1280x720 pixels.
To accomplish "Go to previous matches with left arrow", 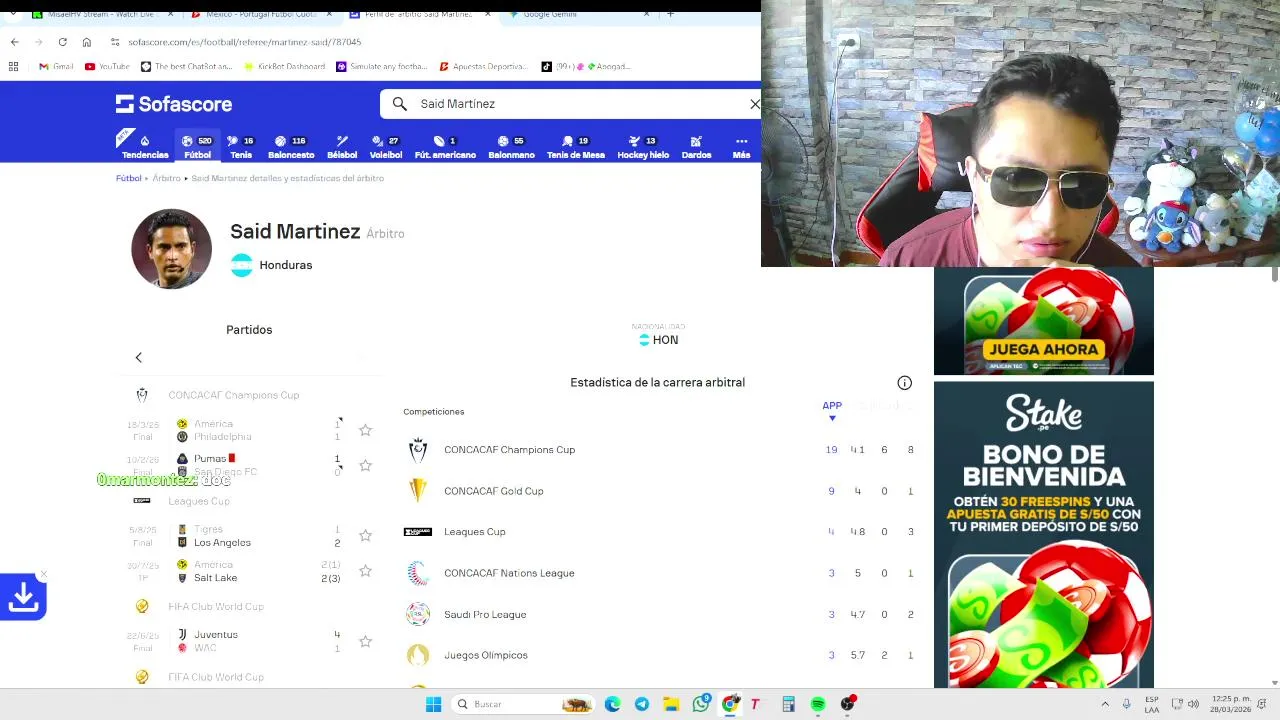I will coord(139,357).
